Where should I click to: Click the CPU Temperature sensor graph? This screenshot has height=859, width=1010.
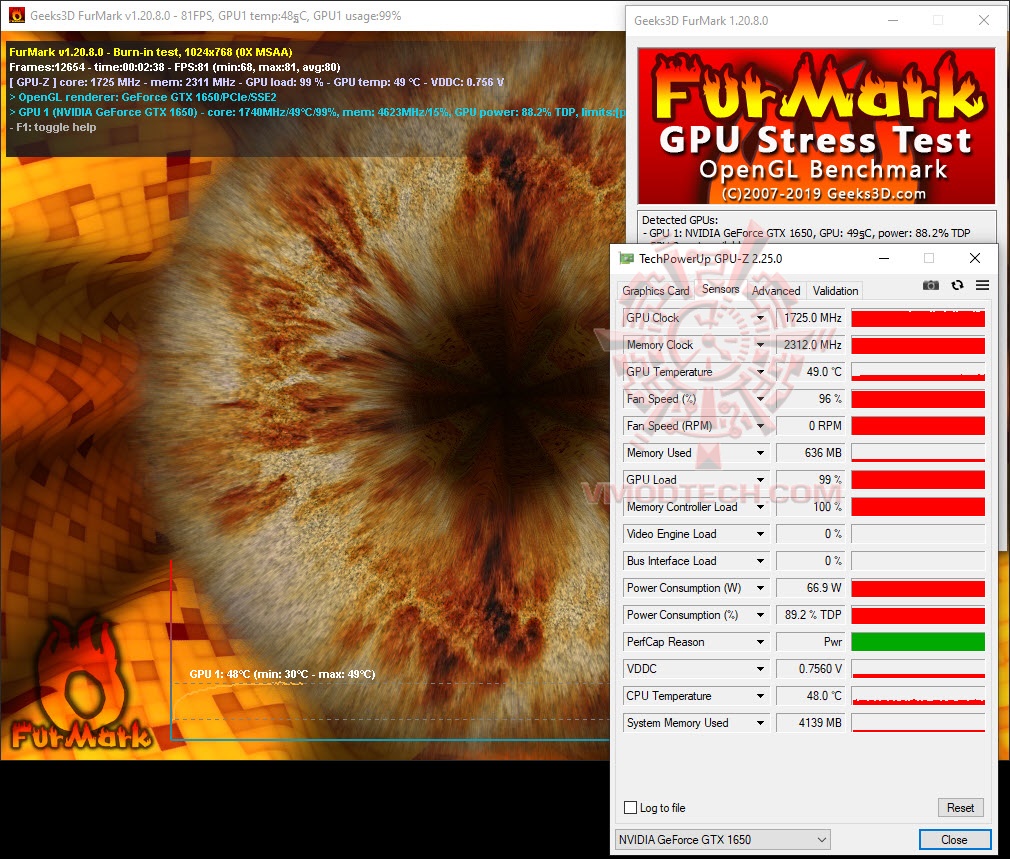click(918, 696)
